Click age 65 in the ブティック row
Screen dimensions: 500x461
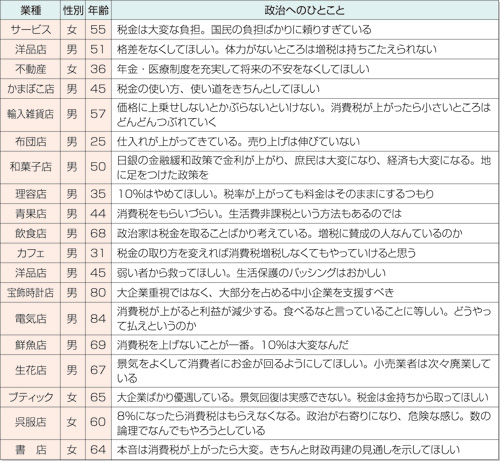[x=98, y=397]
